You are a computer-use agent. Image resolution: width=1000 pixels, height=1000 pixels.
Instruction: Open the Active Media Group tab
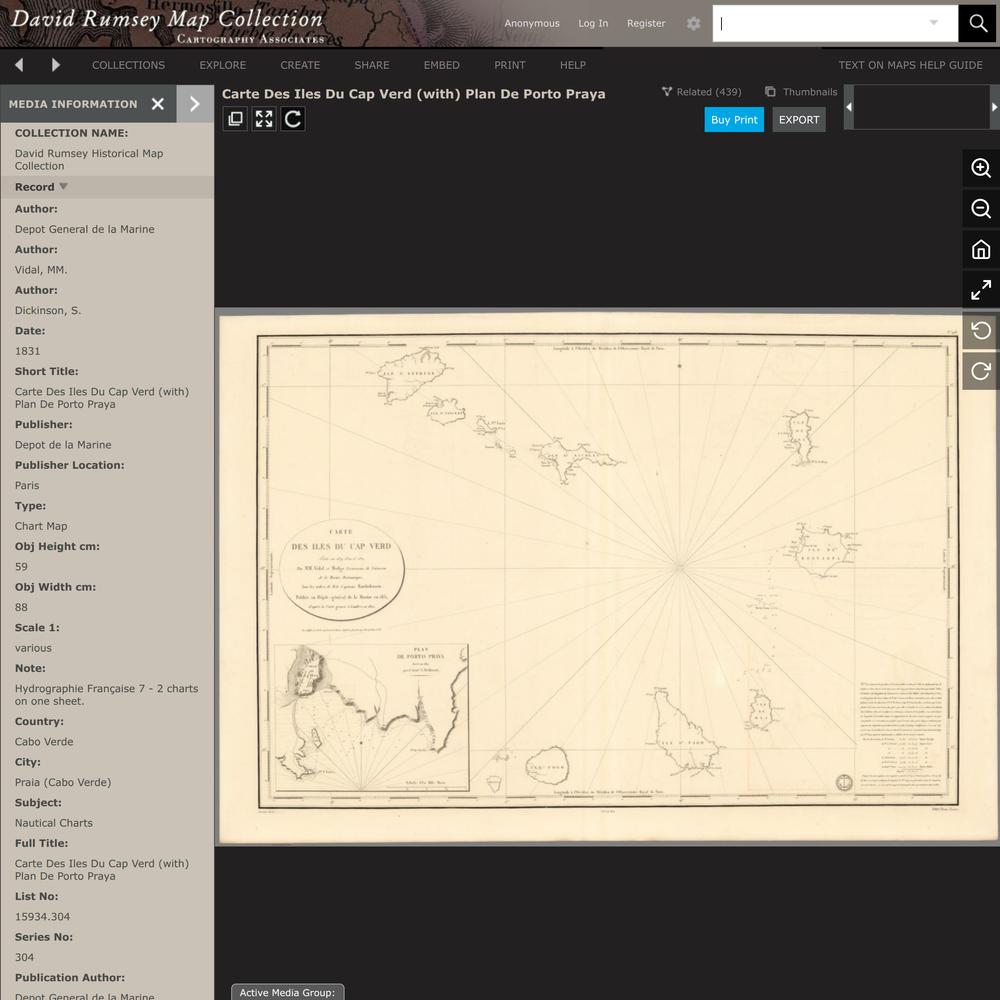click(287, 992)
